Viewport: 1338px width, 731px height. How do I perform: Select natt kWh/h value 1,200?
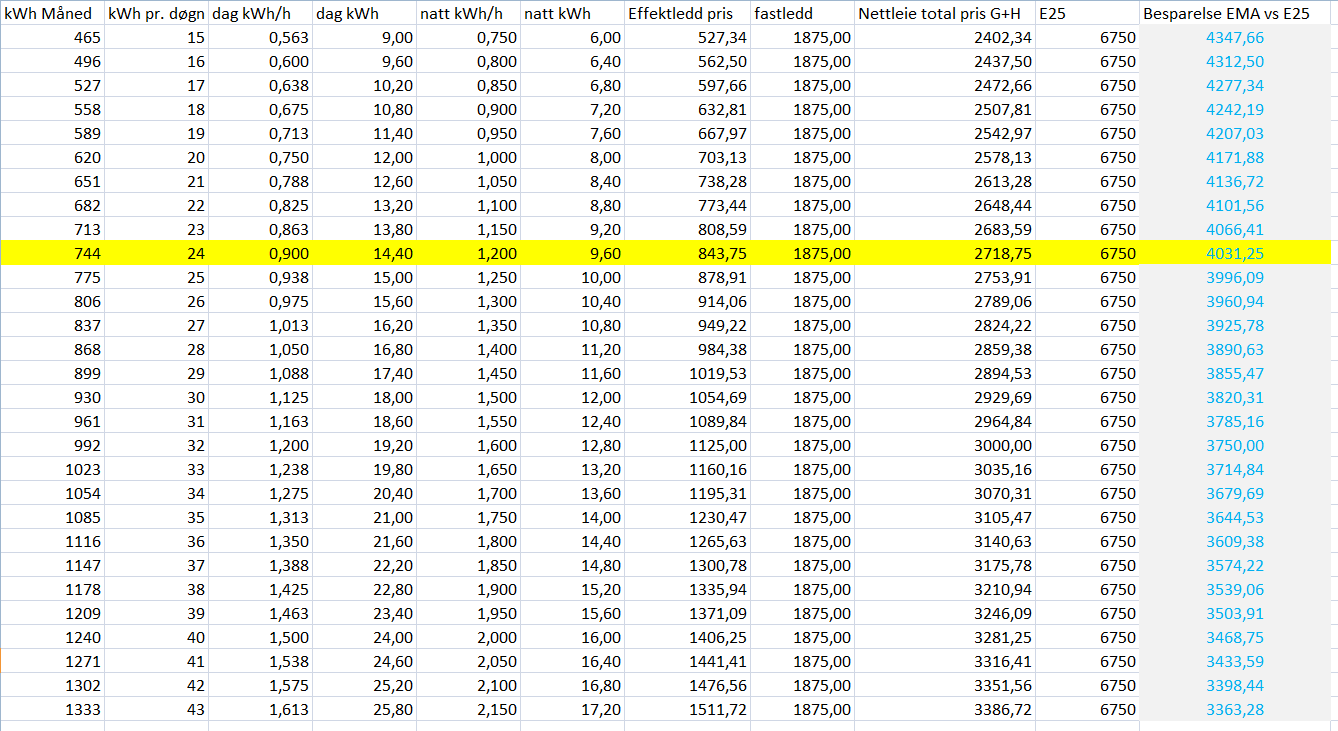[x=468, y=254]
